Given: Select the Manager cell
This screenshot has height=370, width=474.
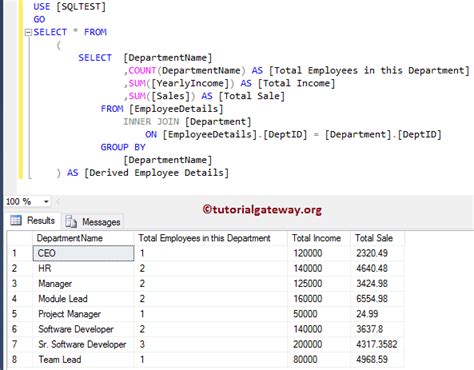Looking at the screenshot, I should (83, 284).
